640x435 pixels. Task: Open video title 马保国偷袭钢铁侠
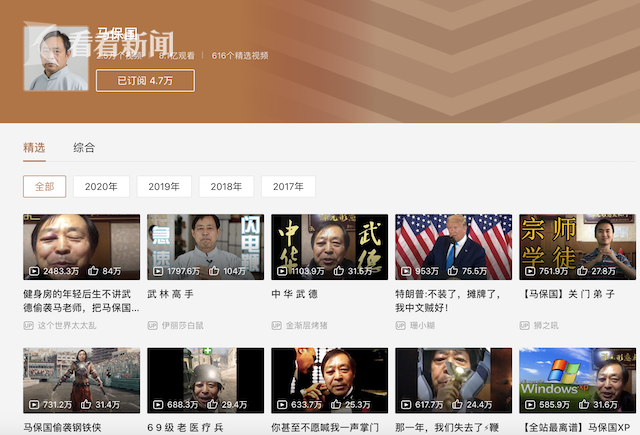pos(62,428)
